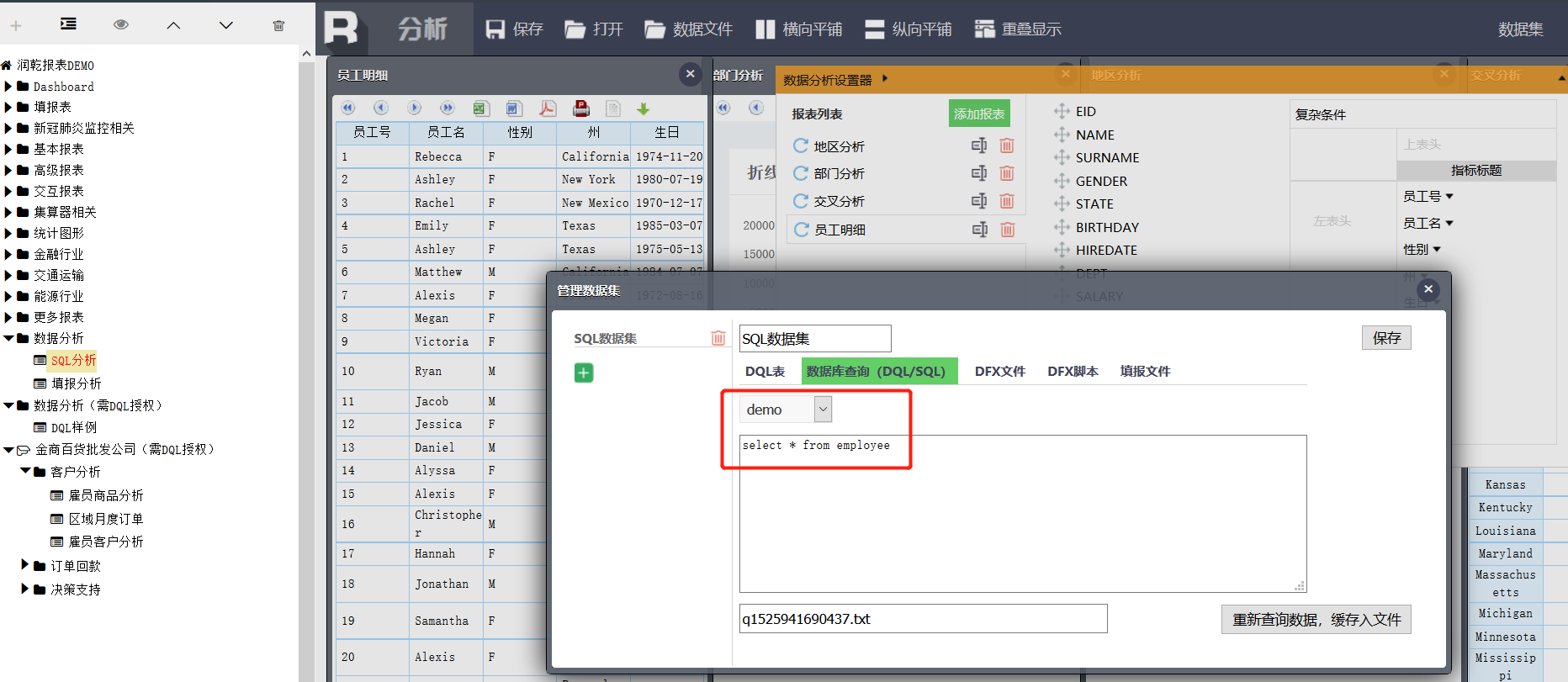This screenshot has height=682, width=1568.
Task: Open the demo data source dropdown
Action: point(824,410)
